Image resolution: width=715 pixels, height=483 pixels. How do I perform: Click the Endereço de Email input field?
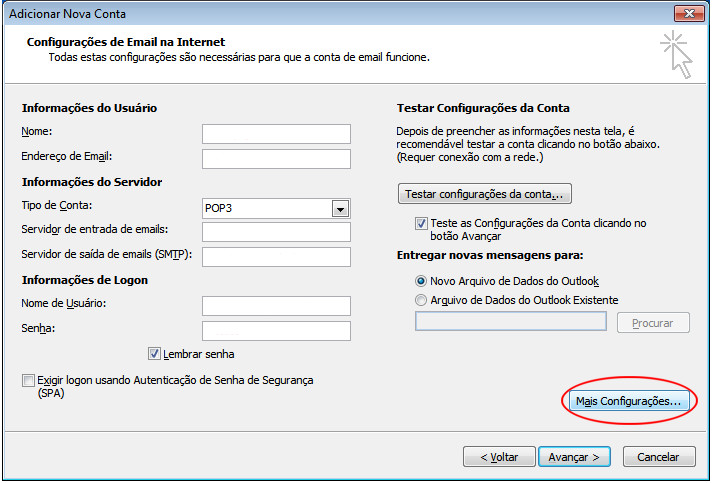coord(276,159)
